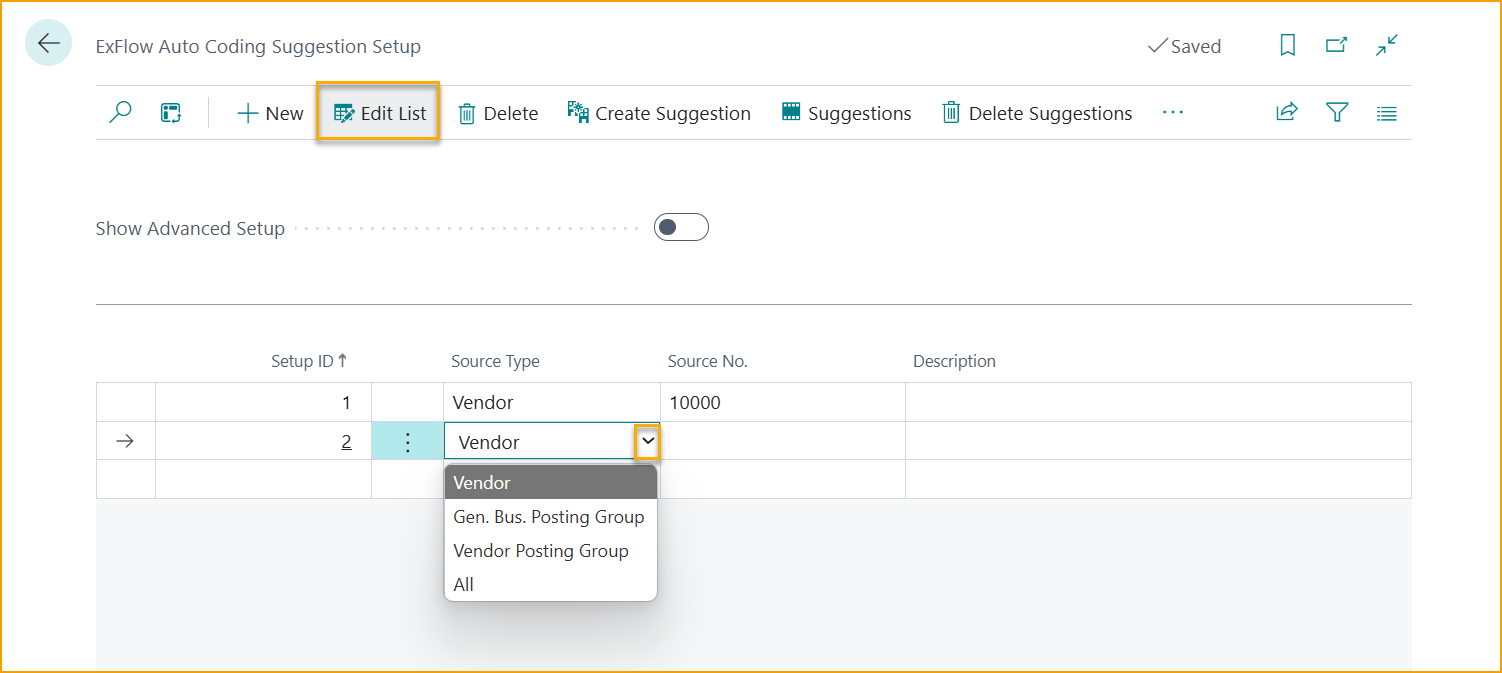This screenshot has height=673, width=1502.
Task: Collapse the Source Type dropdown arrow
Action: [647, 441]
